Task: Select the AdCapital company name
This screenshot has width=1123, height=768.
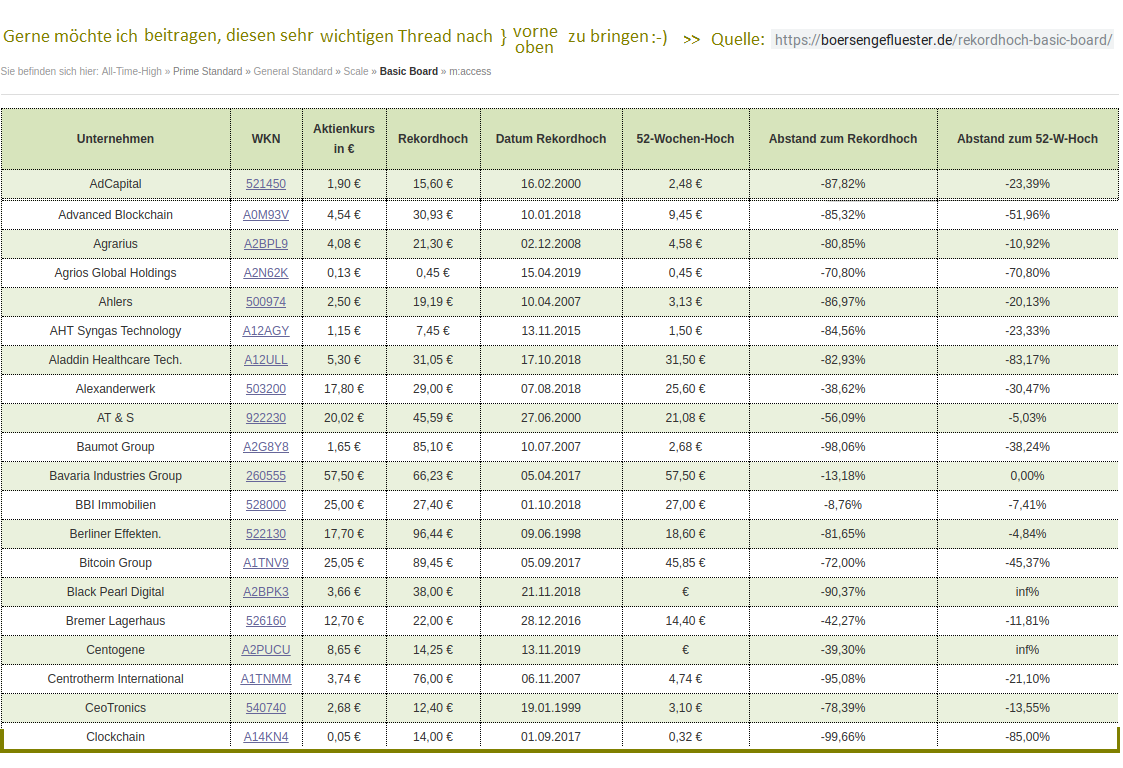Action: [x=115, y=184]
